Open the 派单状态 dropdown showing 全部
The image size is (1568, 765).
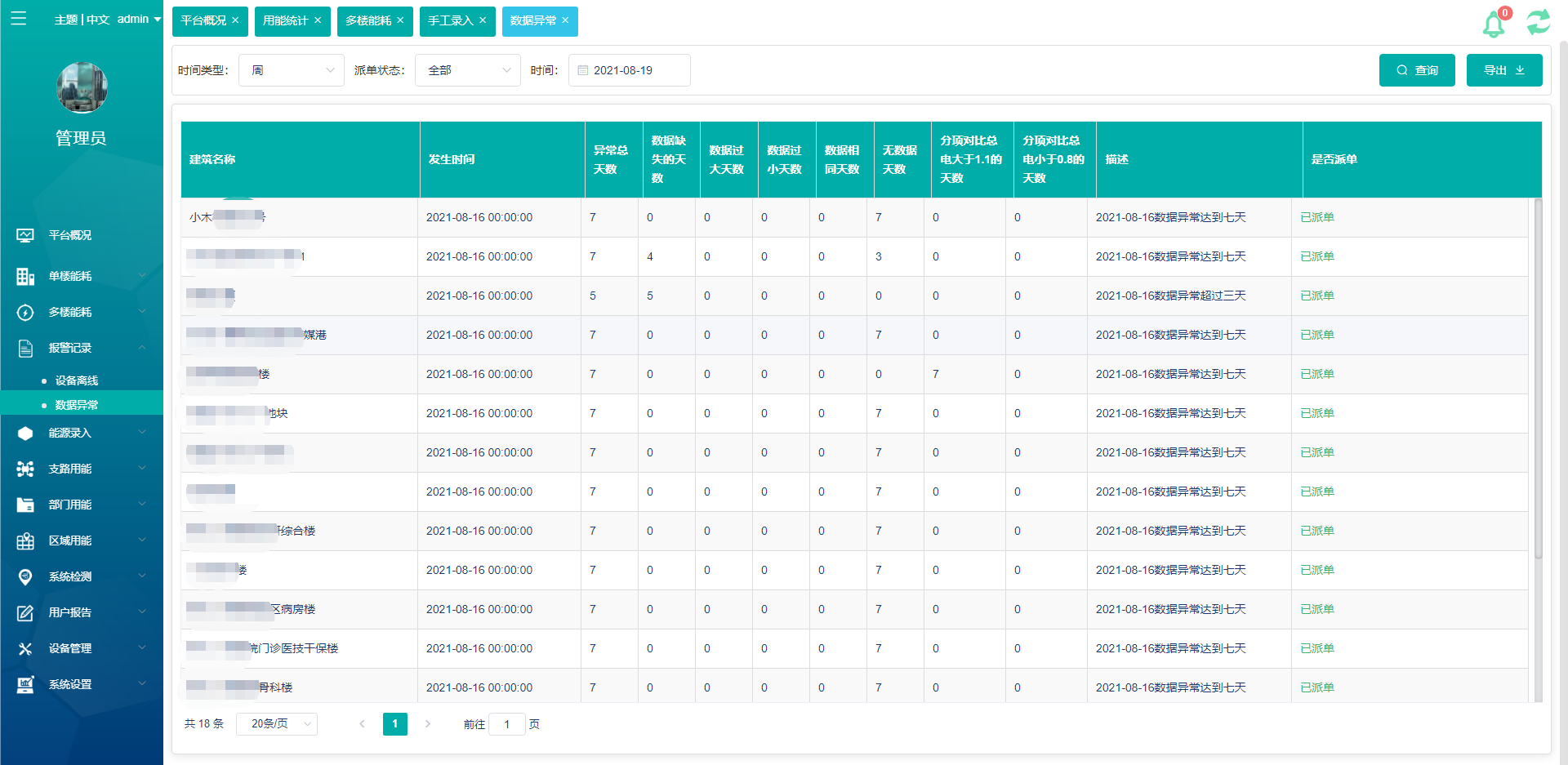467,70
